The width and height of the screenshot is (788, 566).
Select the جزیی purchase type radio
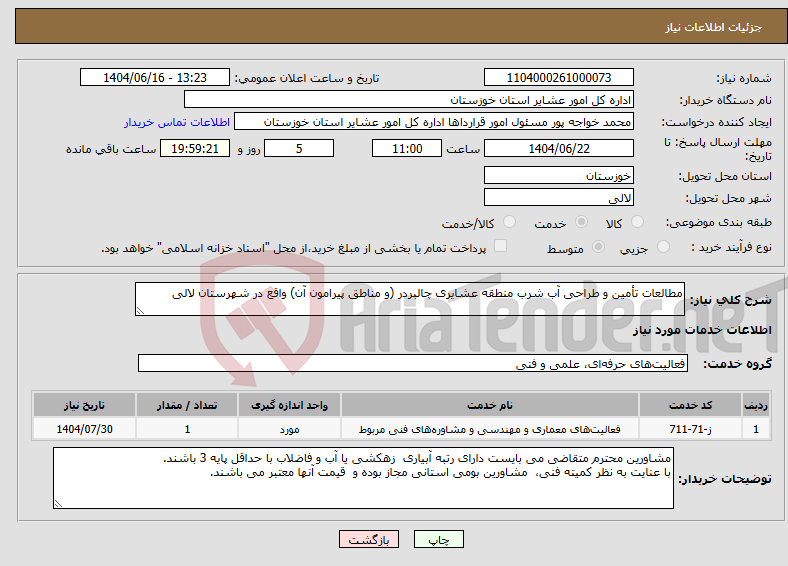point(663,246)
